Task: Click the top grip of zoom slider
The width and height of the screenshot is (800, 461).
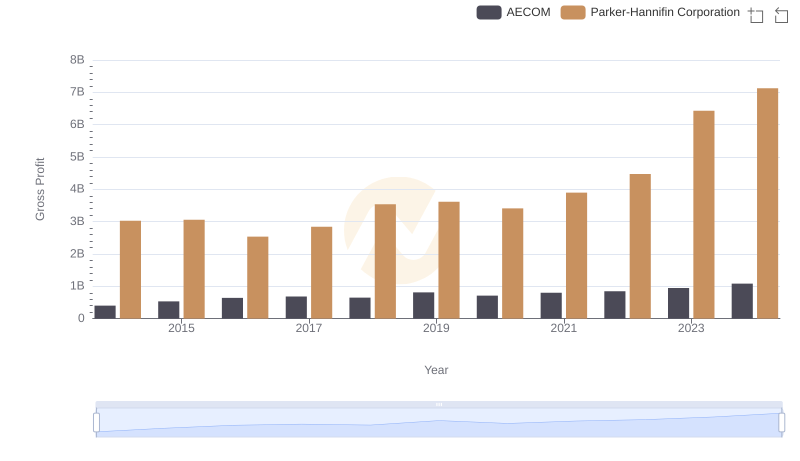Action: tap(439, 404)
